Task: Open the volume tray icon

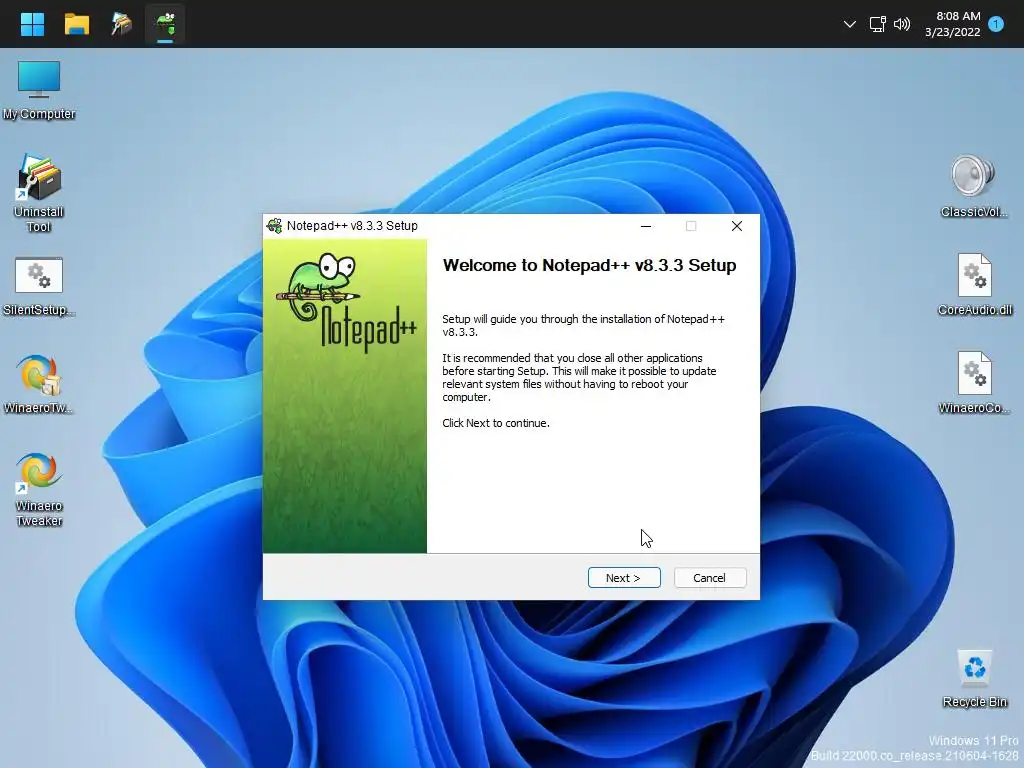Action: [x=902, y=24]
